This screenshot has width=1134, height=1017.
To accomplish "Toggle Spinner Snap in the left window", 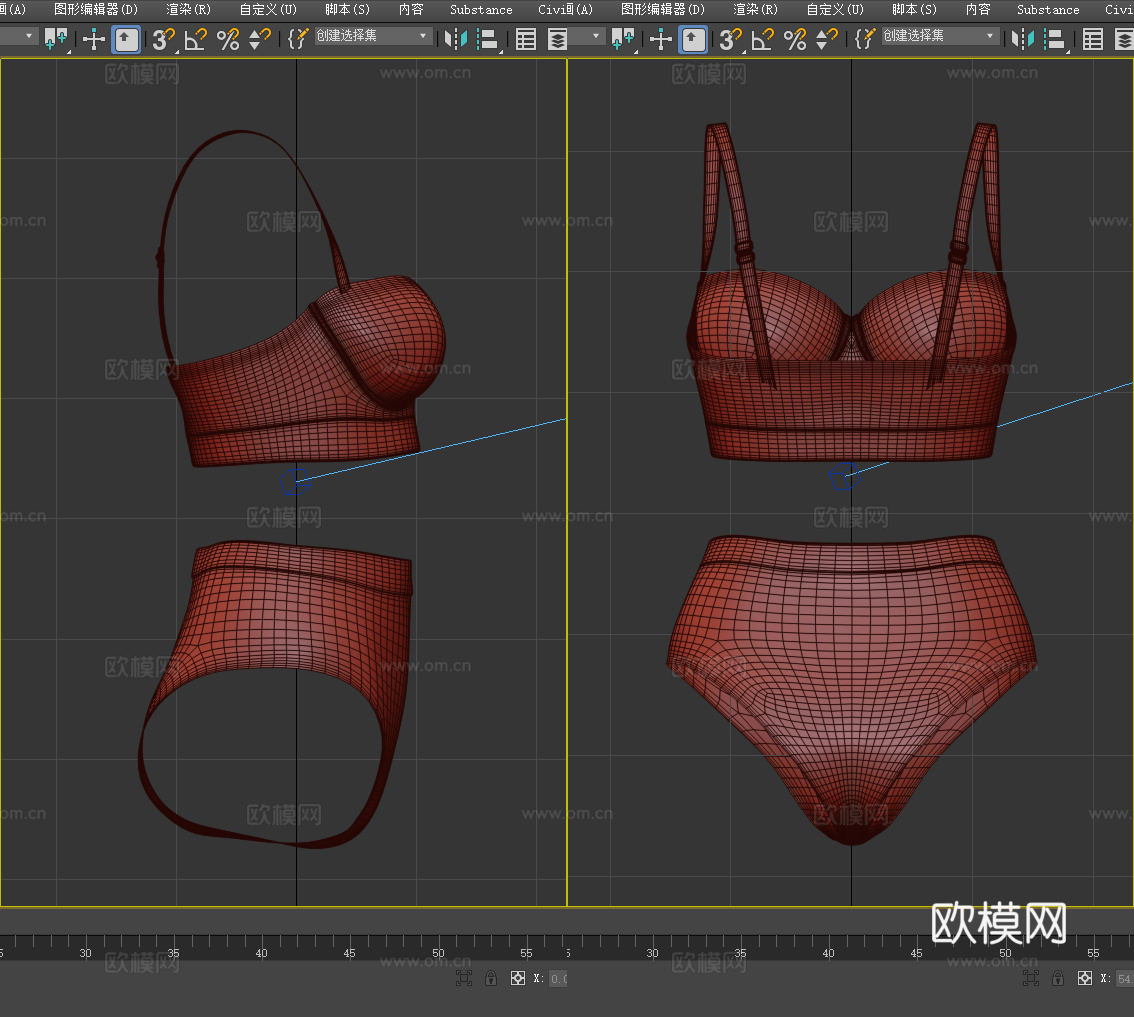I will click(259, 39).
